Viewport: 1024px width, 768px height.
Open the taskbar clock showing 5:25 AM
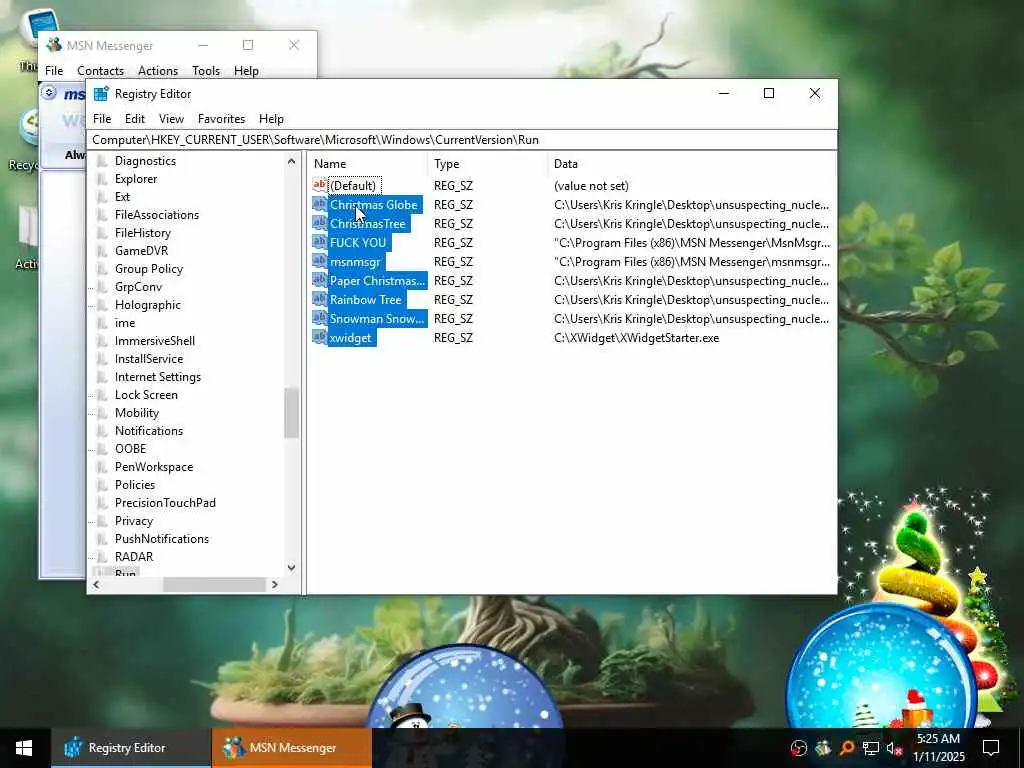938,748
